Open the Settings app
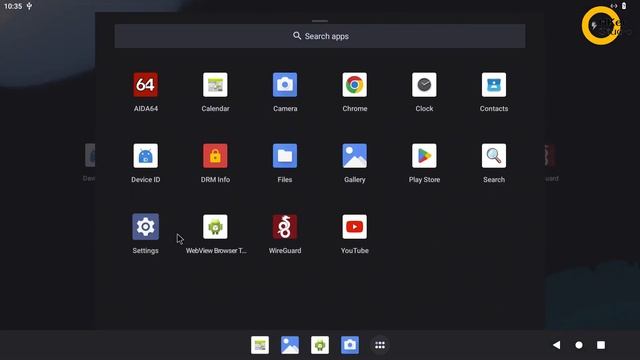640x360 pixels. tap(146, 227)
